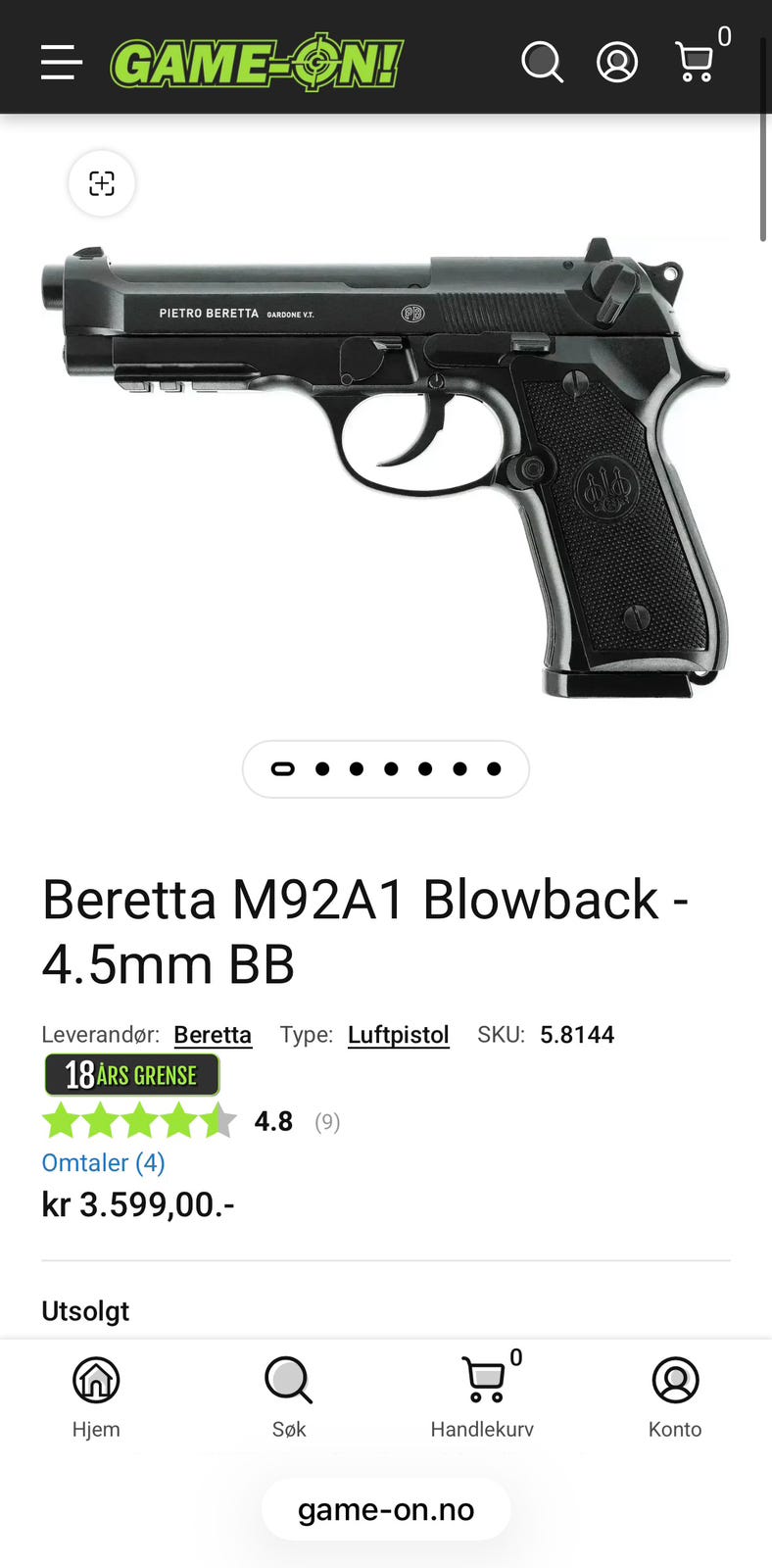Viewport: 772px width, 1568px height.
Task: Select the fourth image carousel dot
Action: pyautogui.click(x=391, y=769)
